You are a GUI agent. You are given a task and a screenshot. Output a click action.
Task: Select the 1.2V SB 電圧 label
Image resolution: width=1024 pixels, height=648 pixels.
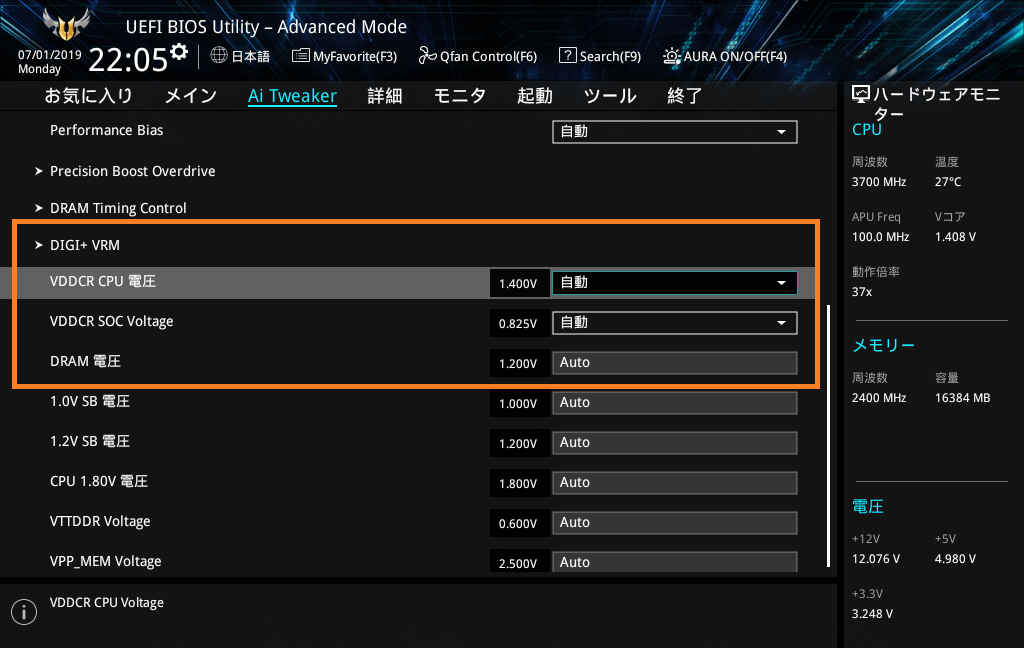pyautogui.click(x=89, y=442)
